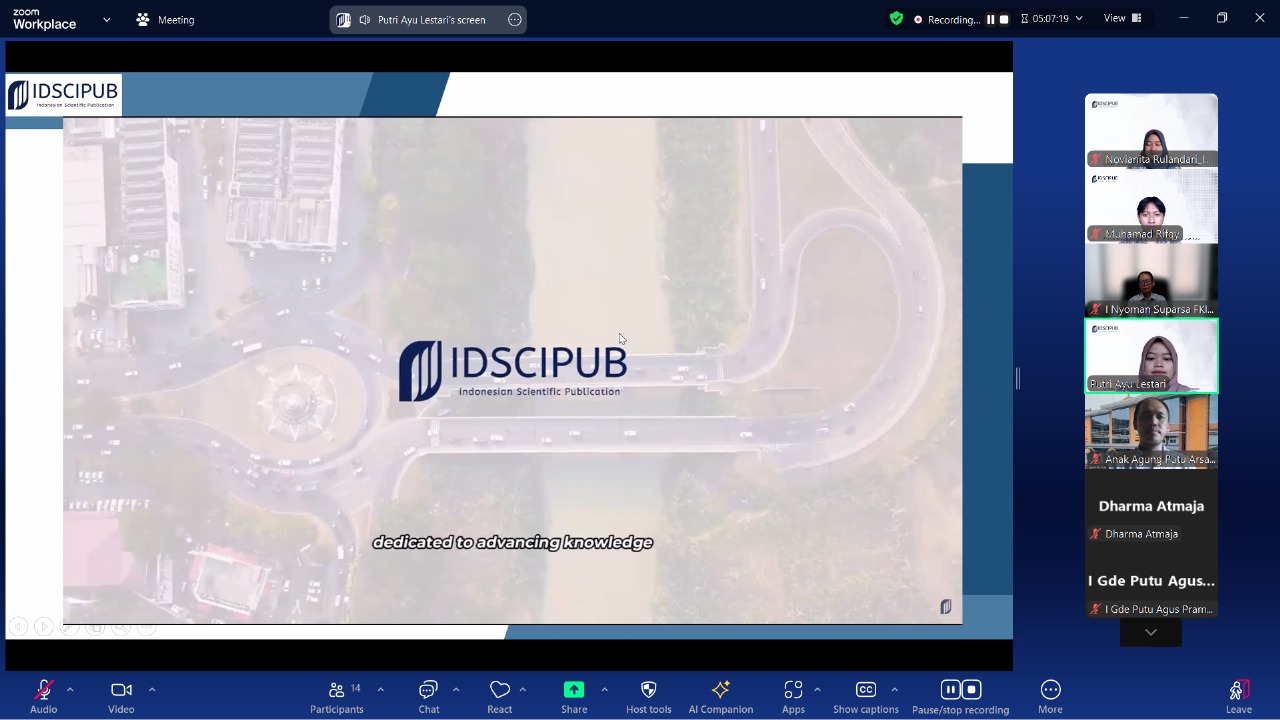Expand the timer dropdown chevron
1280x720 pixels.
pos(1079,19)
